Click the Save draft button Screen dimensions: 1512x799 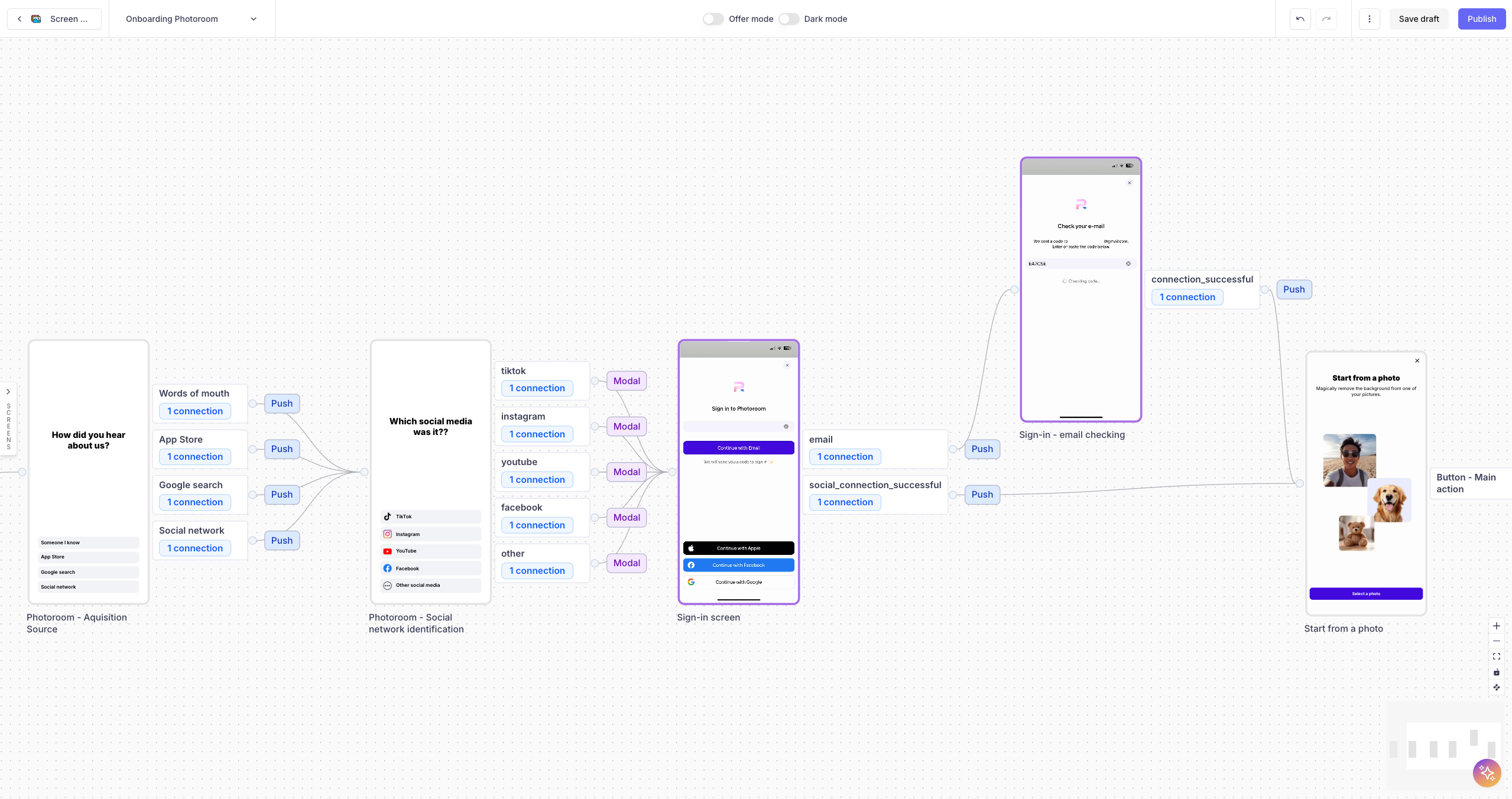click(x=1418, y=19)
